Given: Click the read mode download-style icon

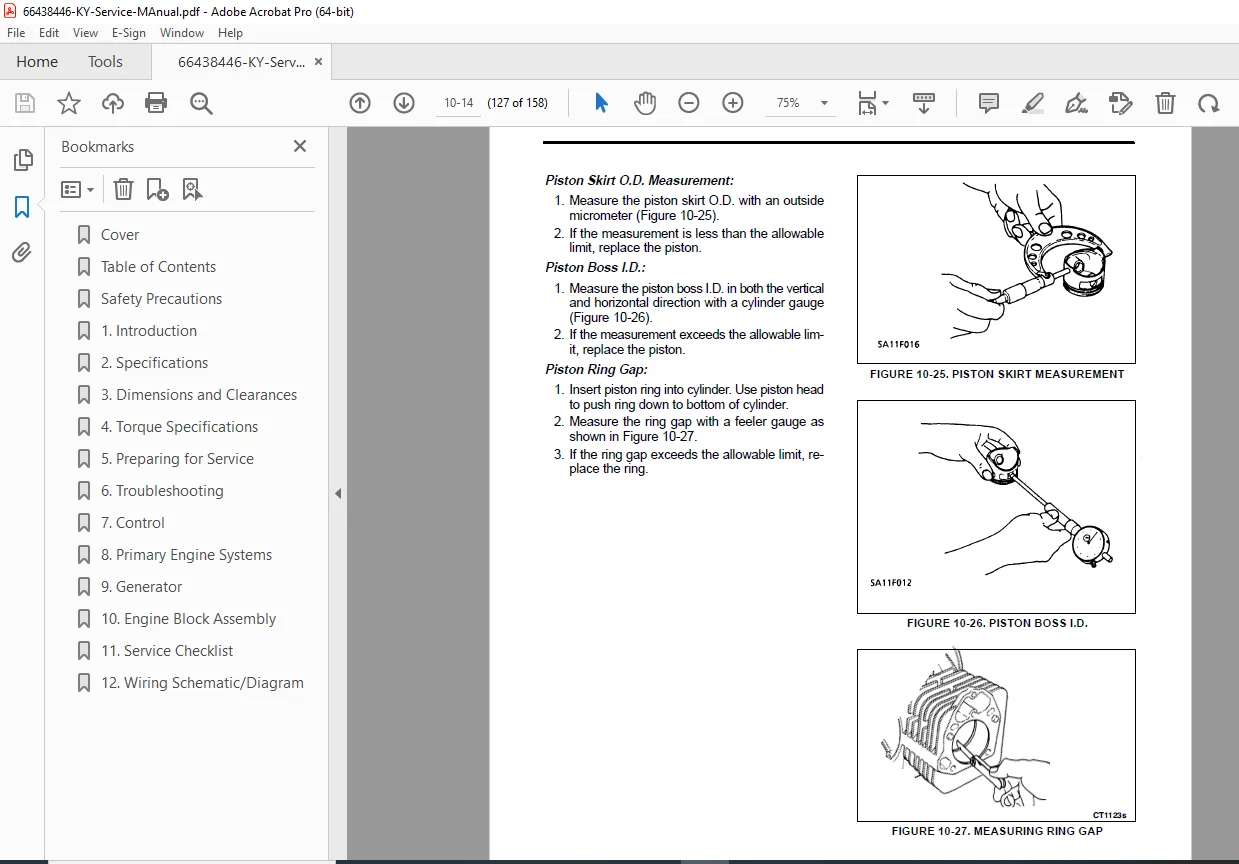Looking at the screenshot, I should coord(924,103).
